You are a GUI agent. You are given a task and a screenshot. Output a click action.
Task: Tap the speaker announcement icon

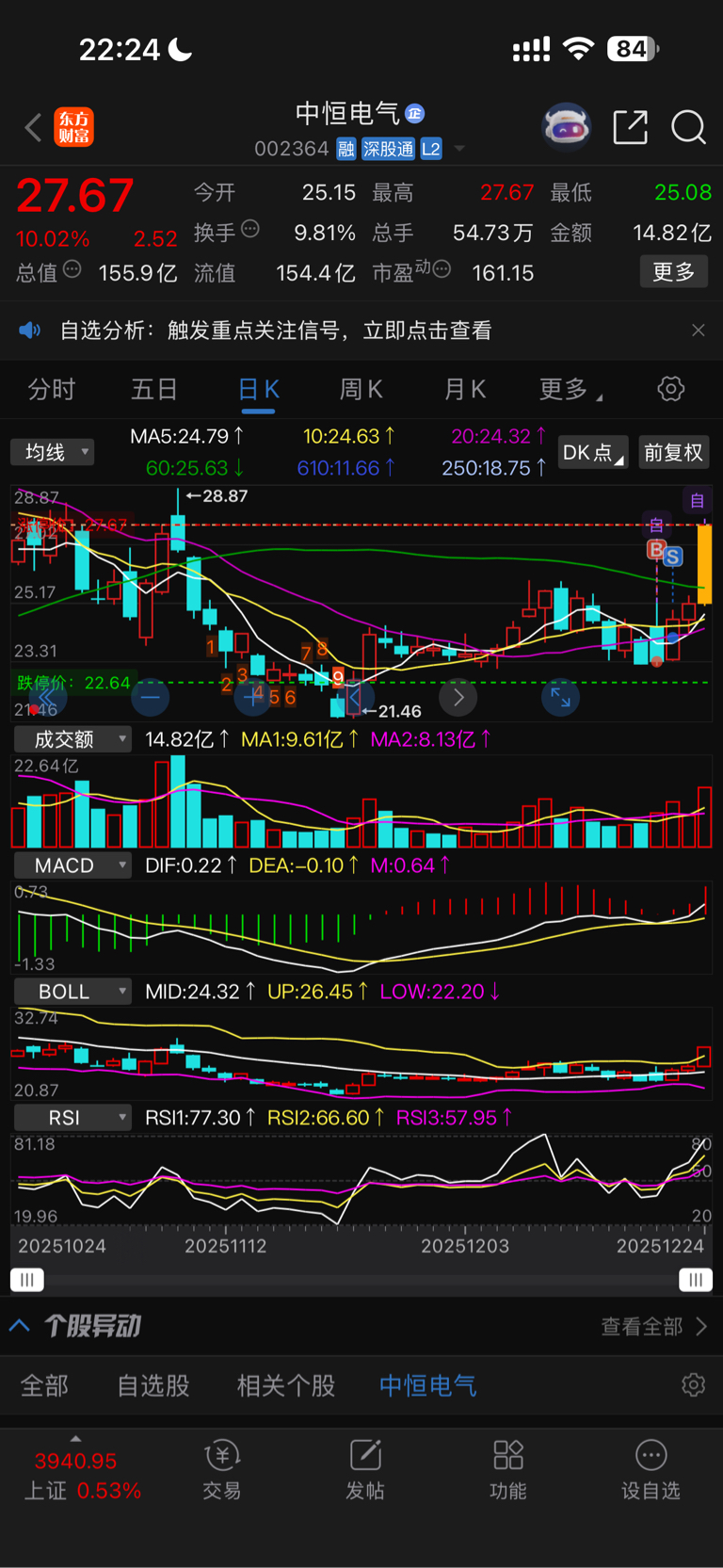click(x=30, y=331)
